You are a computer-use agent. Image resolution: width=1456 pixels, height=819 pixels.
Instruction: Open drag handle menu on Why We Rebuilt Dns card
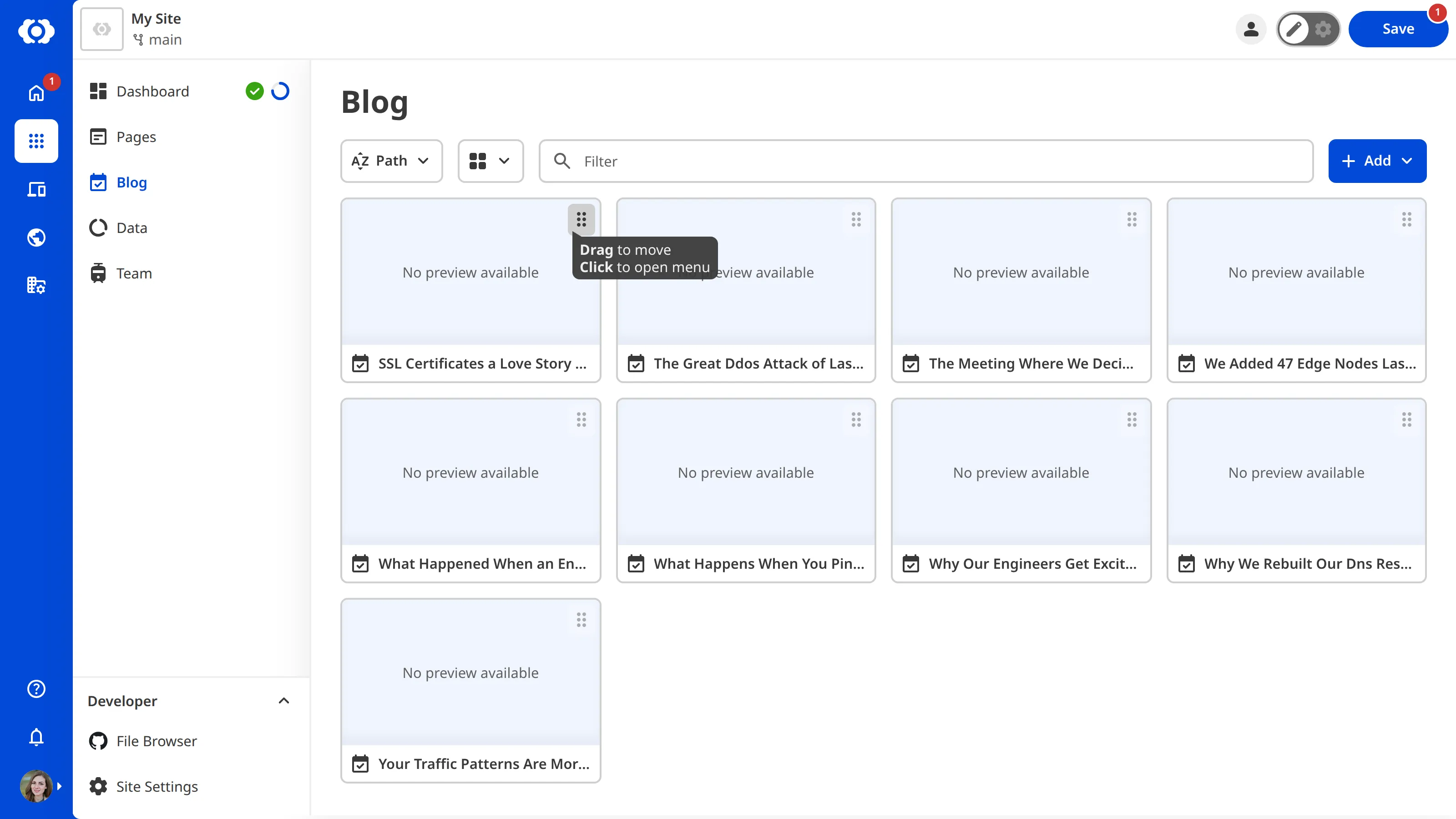click(1406, 420)
